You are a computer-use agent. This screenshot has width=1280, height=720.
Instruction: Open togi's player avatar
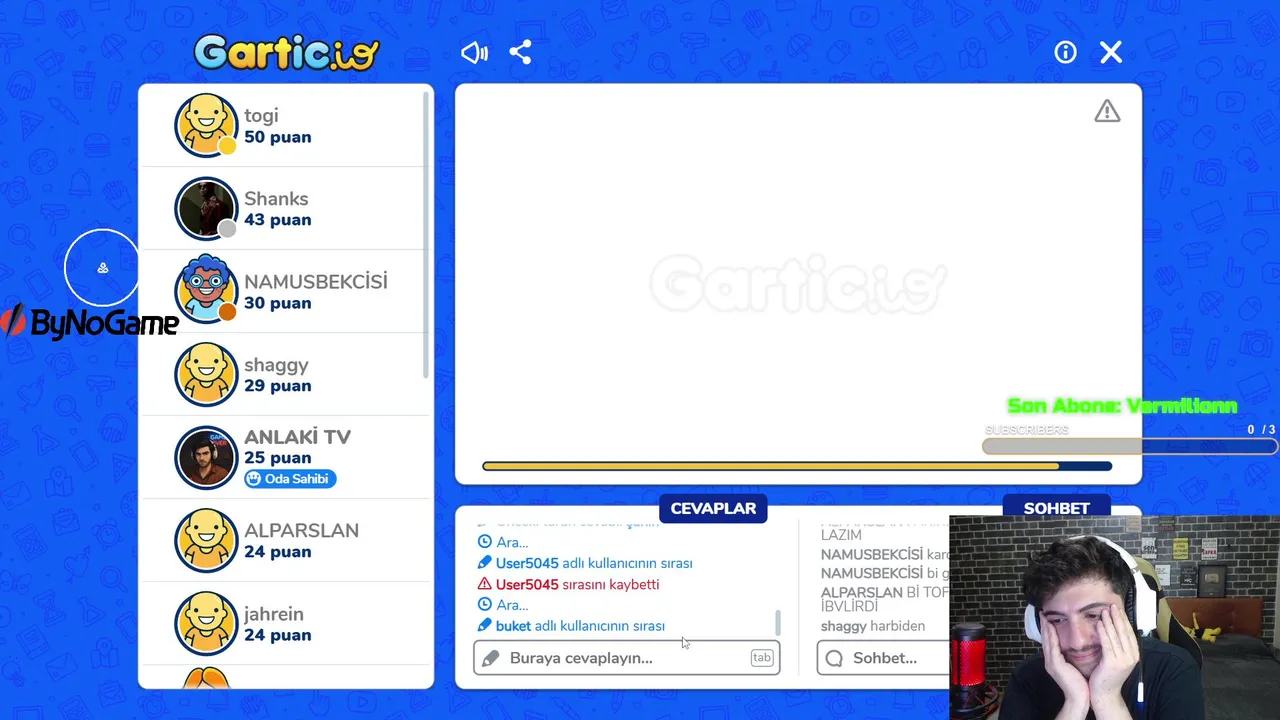coord(206,125)
